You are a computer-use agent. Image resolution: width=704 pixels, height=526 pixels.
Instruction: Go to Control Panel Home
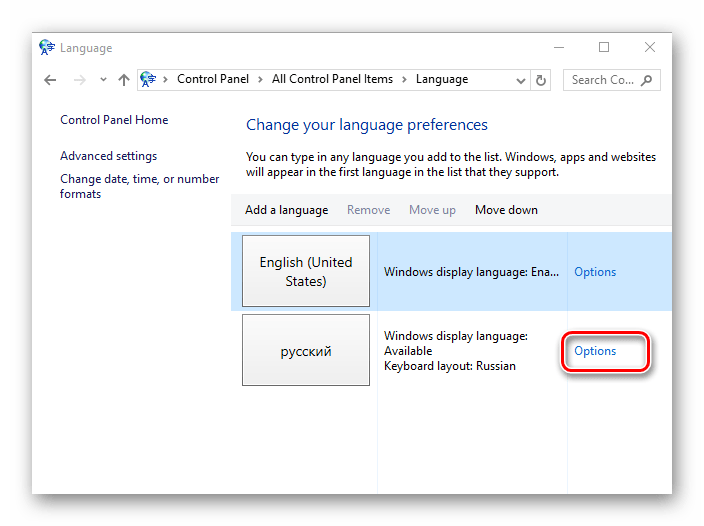[x=114, y=120]
